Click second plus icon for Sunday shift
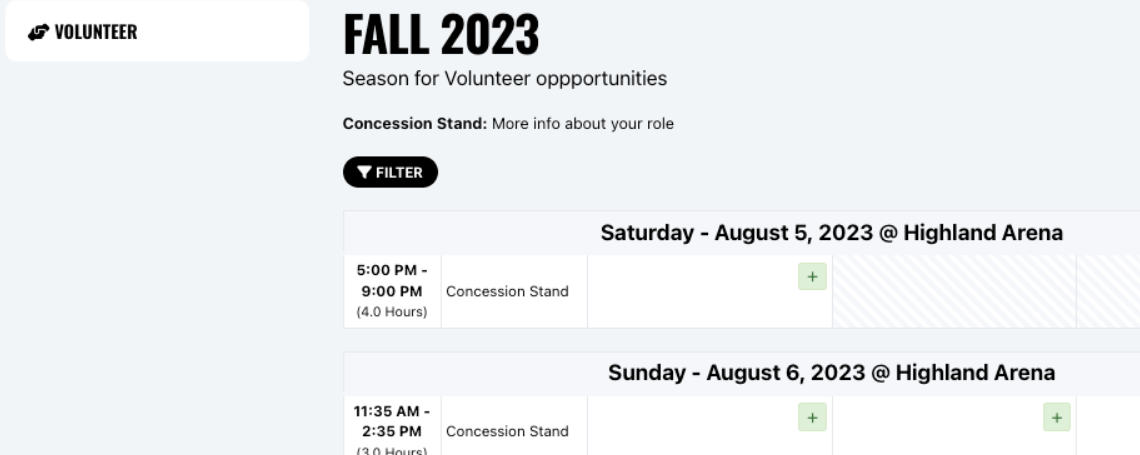Image resolution: width=1140 pixels, height=455 pixels. point(1056,418)
